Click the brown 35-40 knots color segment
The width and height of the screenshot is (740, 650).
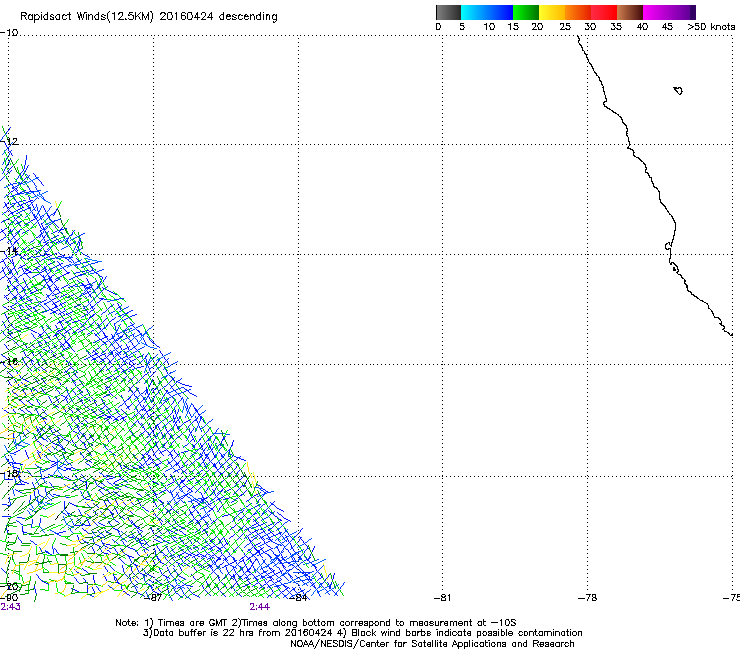[x=630, y=12]
